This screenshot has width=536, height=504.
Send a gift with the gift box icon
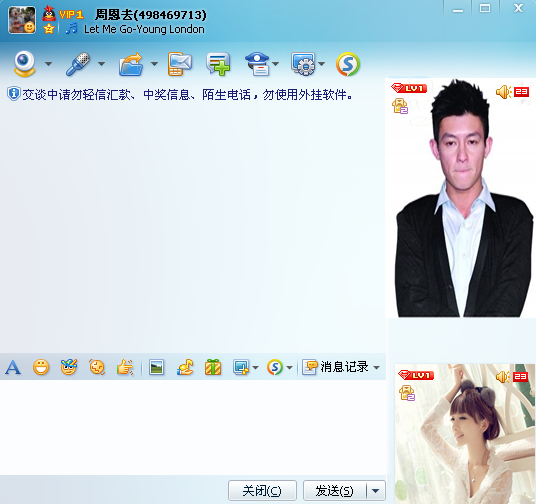coord(213,368)
